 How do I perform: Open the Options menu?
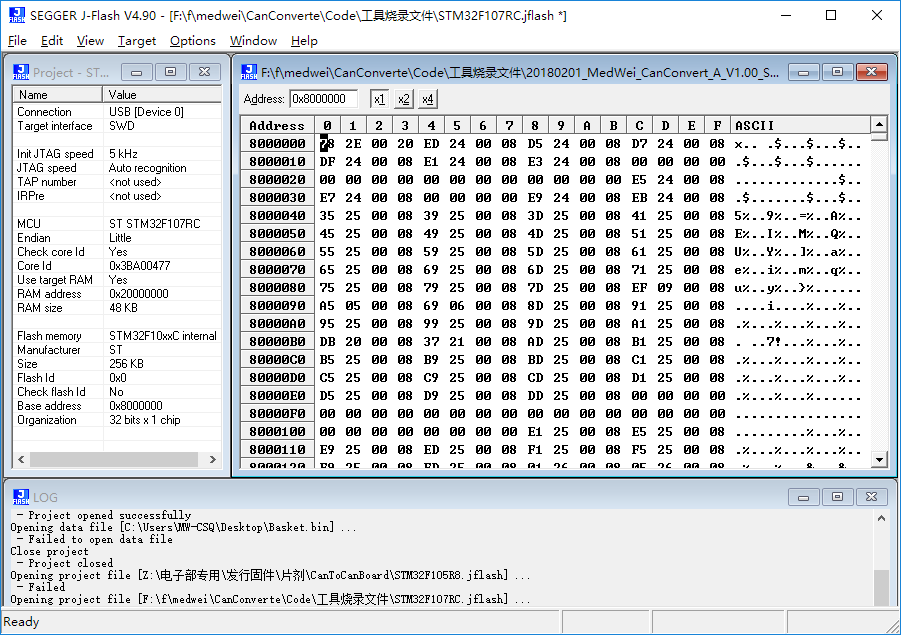192,41
